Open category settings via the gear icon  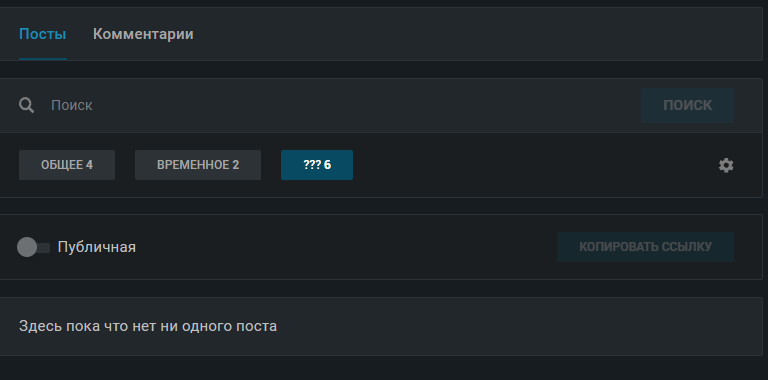point(726,166)
